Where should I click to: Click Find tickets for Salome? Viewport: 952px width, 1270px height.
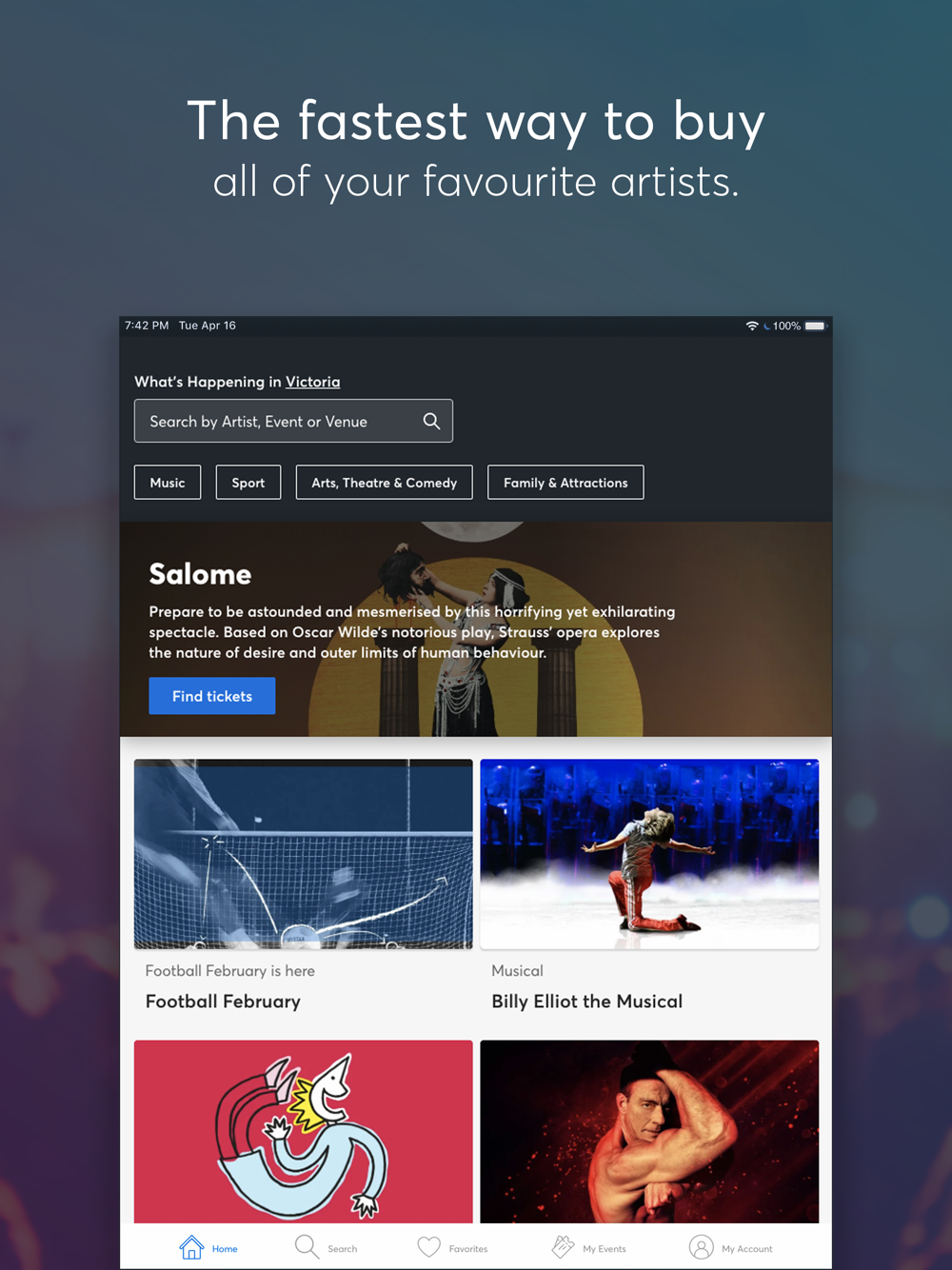click(212, 696)
